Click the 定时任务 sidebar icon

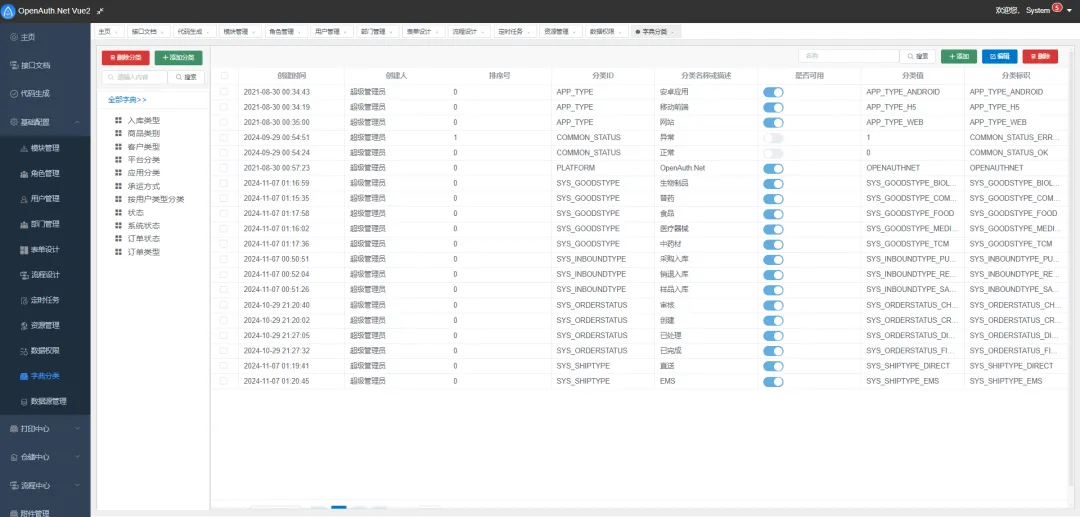click(x=24, y=300)
